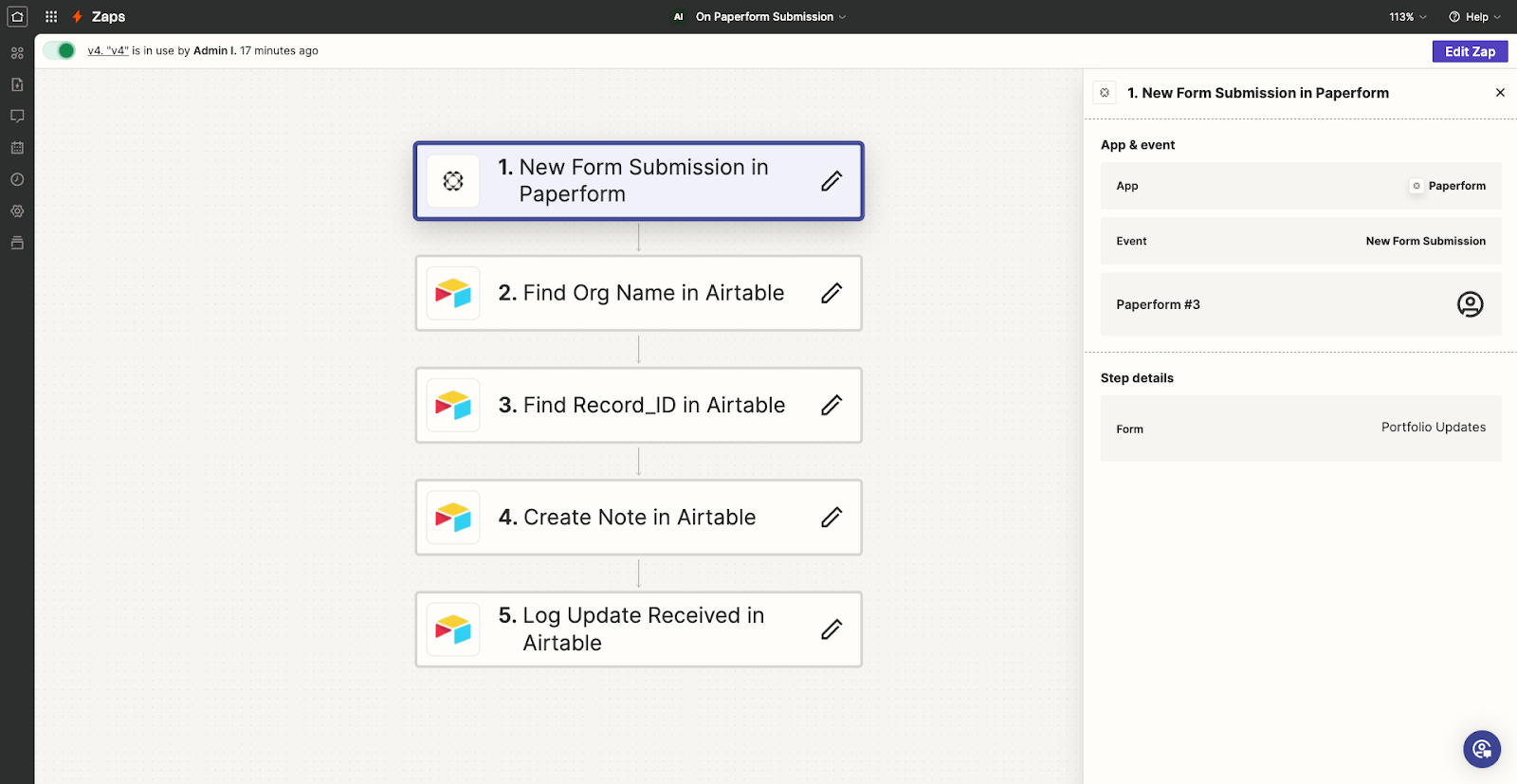Edit Find Org Name step pencil icon
This screenshot has height=784, width=1517.
coord(832,293)
